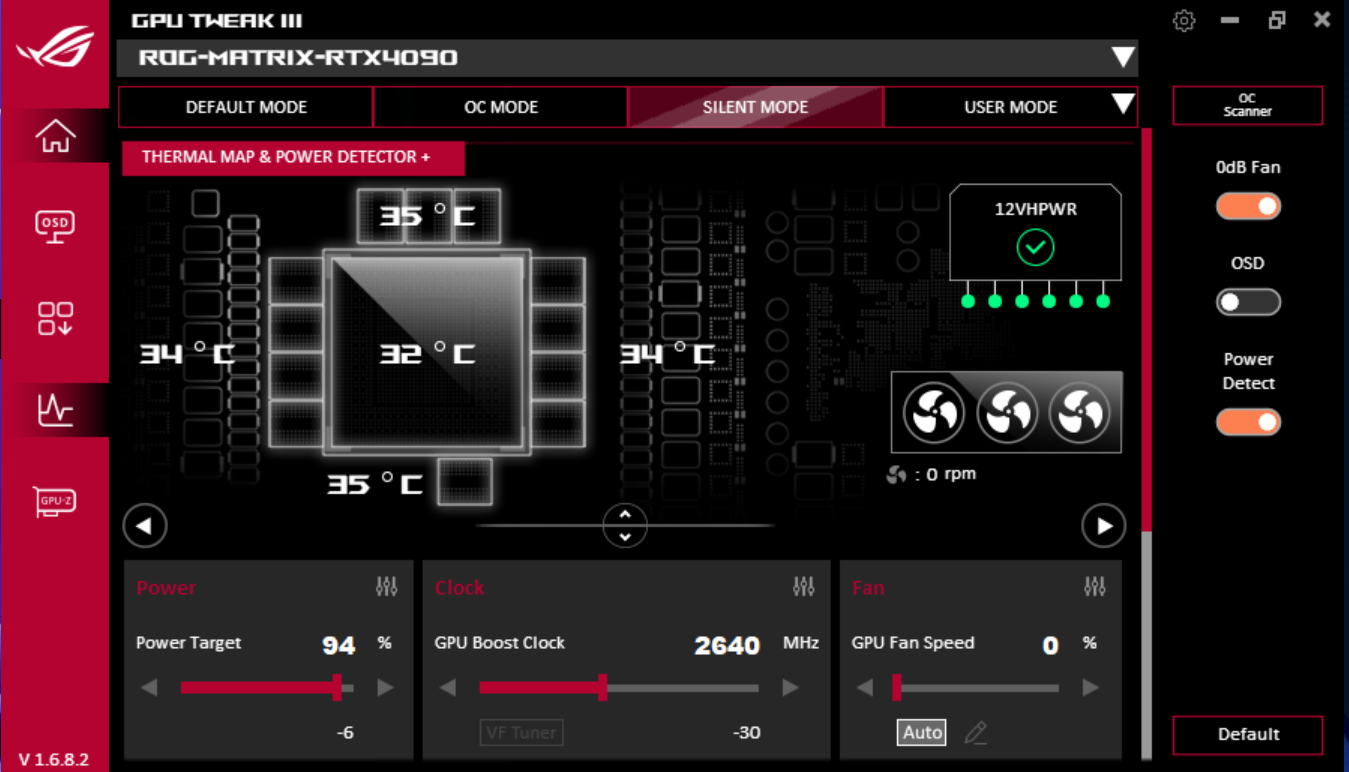The height and width of the screenshot is (772, 1349).
Task: Click the Power Target offset -6
Action: (x=345, y=733)
